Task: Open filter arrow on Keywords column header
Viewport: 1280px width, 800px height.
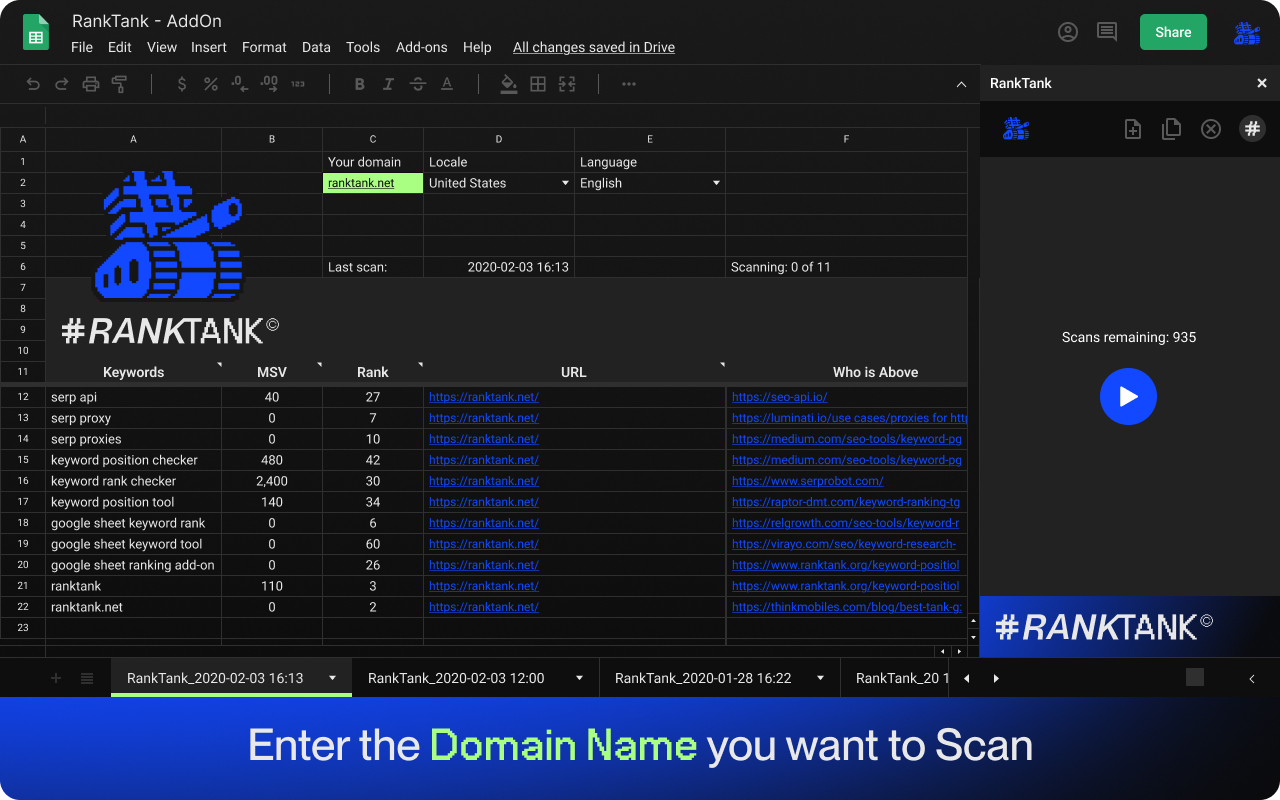Action: click(218, 365)
